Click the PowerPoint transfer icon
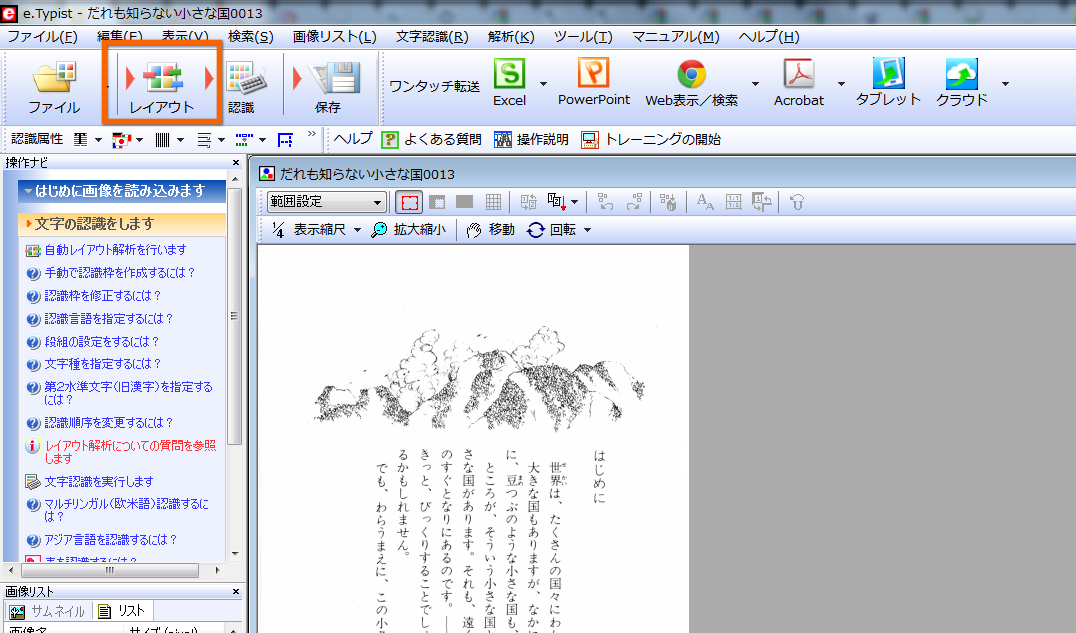 point(593,74)
